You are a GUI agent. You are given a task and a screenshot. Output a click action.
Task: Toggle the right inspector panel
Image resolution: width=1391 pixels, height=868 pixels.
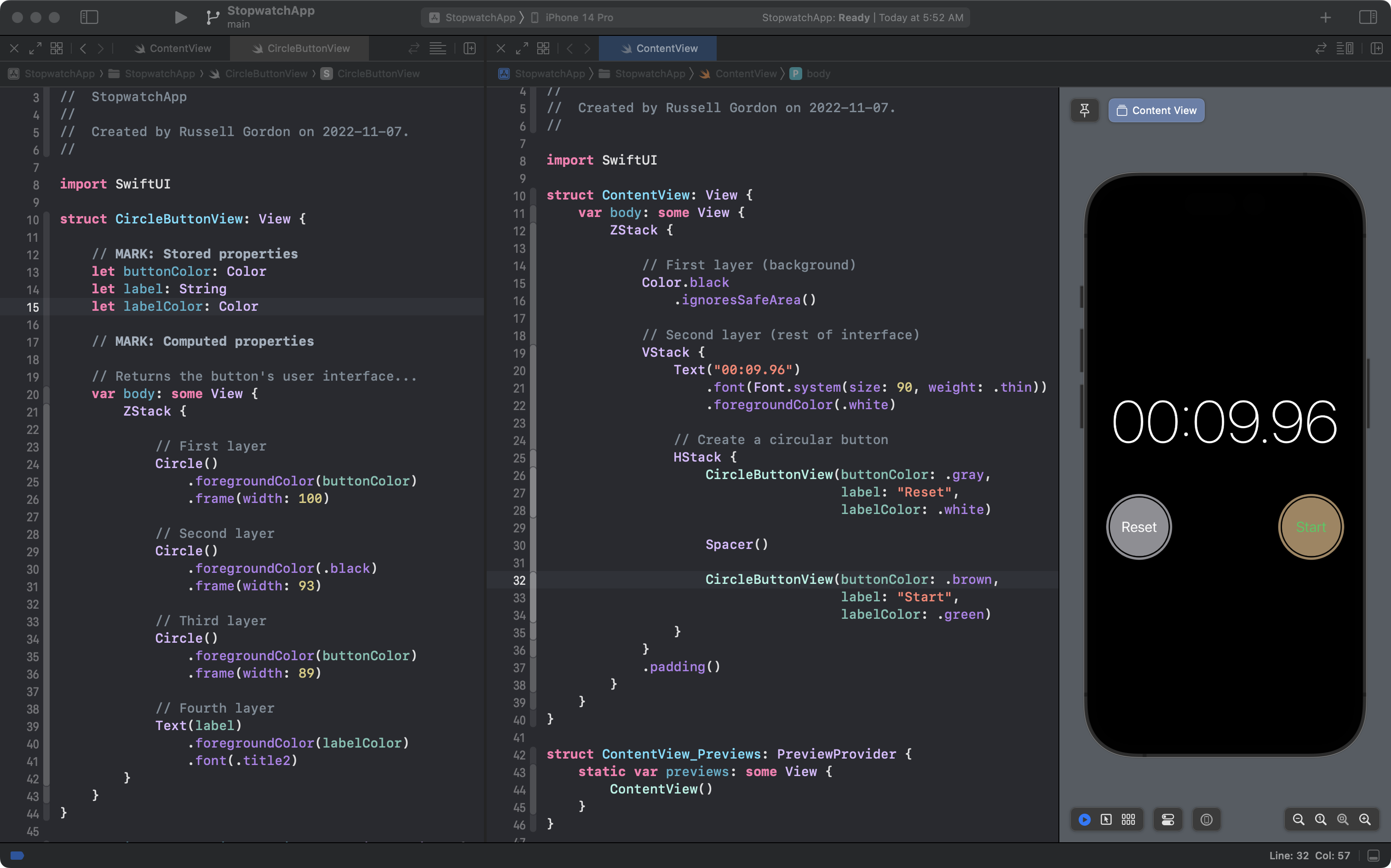(1368, 17)
